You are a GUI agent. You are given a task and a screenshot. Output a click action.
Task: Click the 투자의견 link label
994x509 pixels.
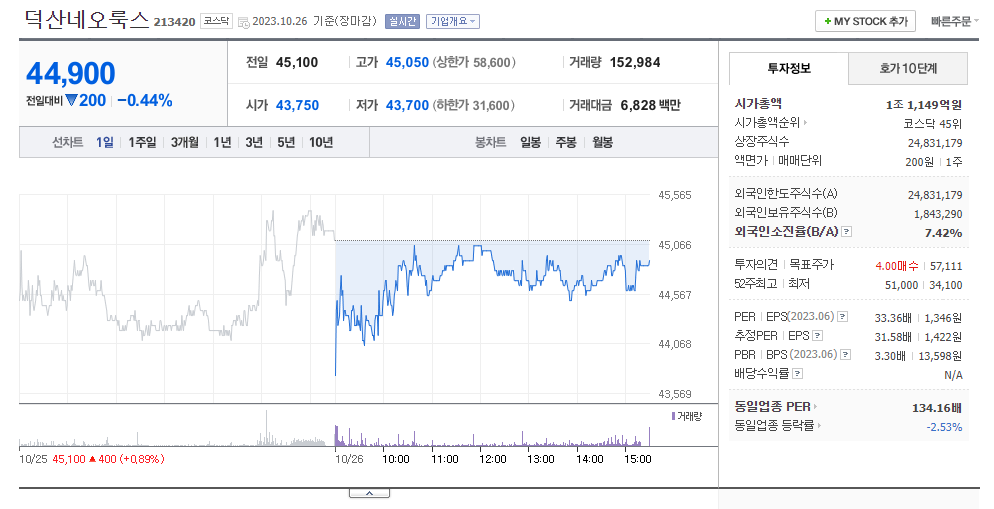[x=756, y=264]
